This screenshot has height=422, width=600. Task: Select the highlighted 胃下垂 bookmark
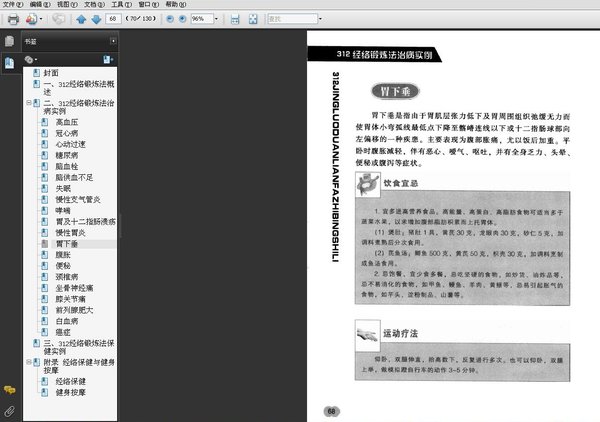click(67, 244)
